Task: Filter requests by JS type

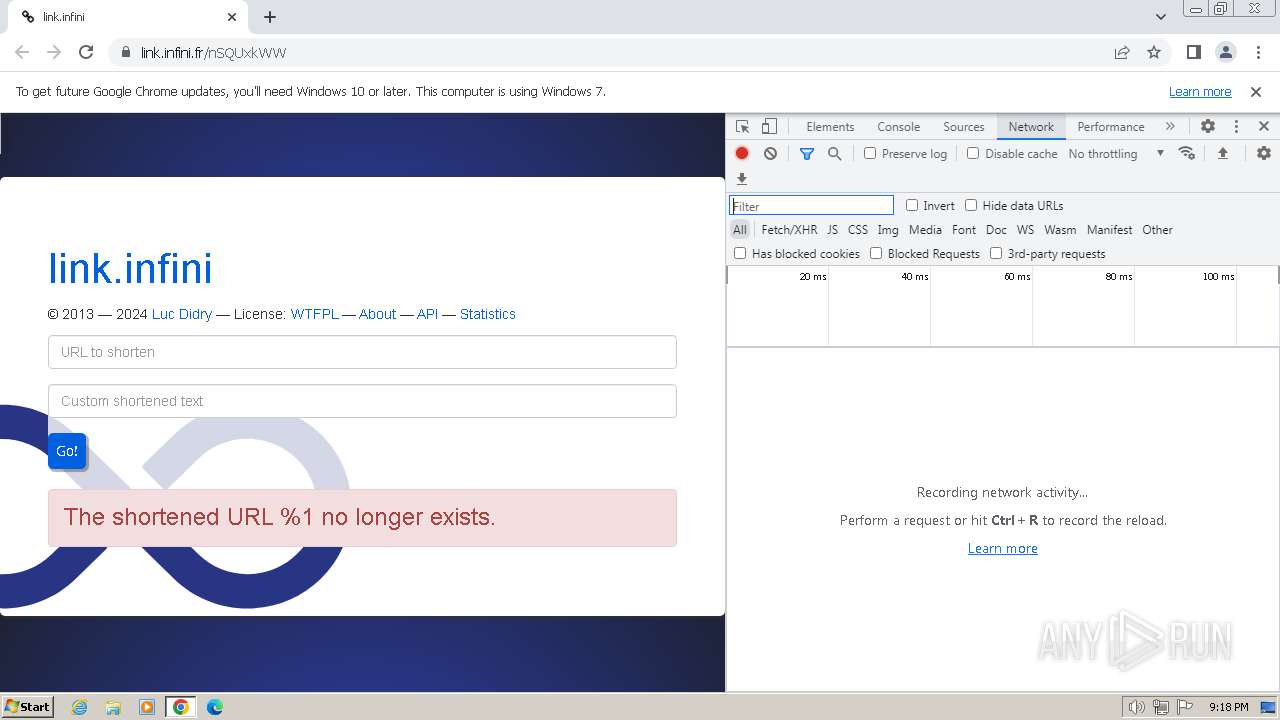Action: coord(832,230)
